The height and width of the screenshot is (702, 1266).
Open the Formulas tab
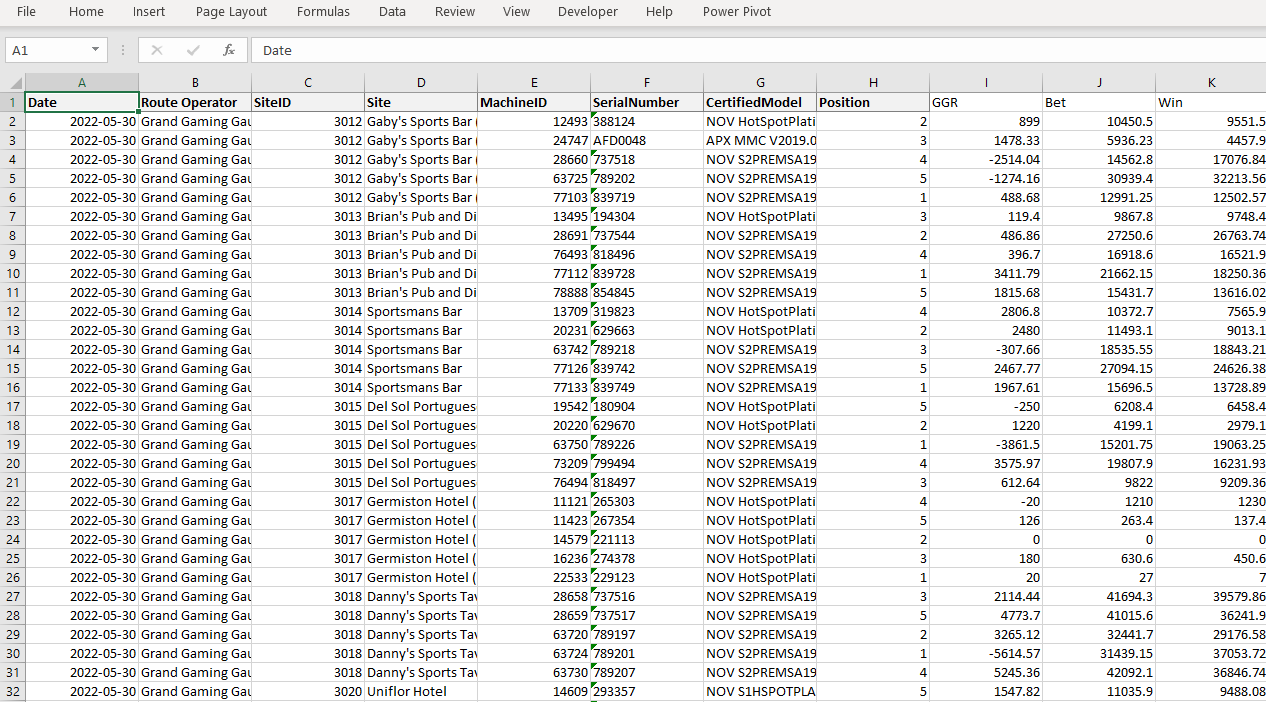pyautogui.click(x=323, y=12)
